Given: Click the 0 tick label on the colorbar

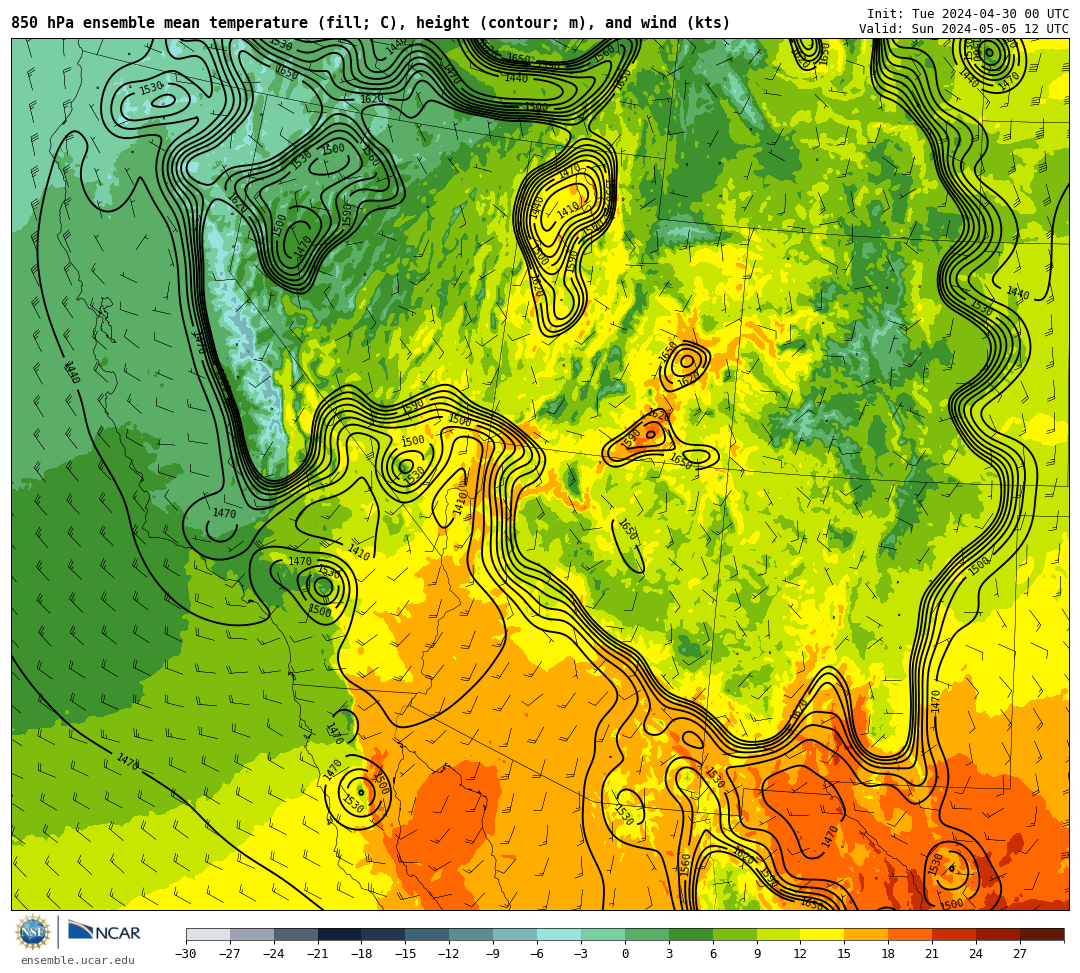Looking at the screenshot, I should 625,954.
